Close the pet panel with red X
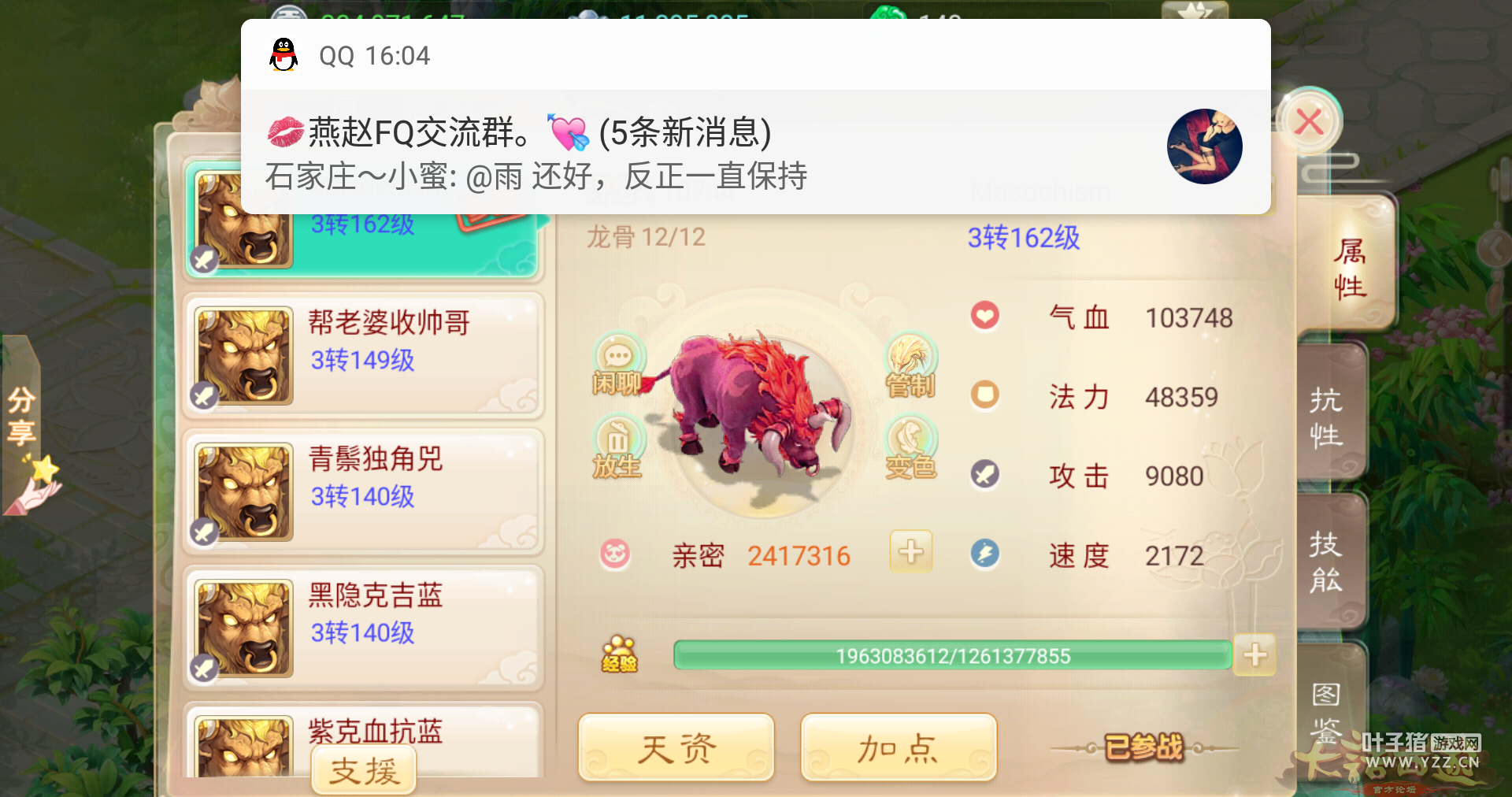The height and width of the screenshot is (797, 1512). coord(1309,122)
